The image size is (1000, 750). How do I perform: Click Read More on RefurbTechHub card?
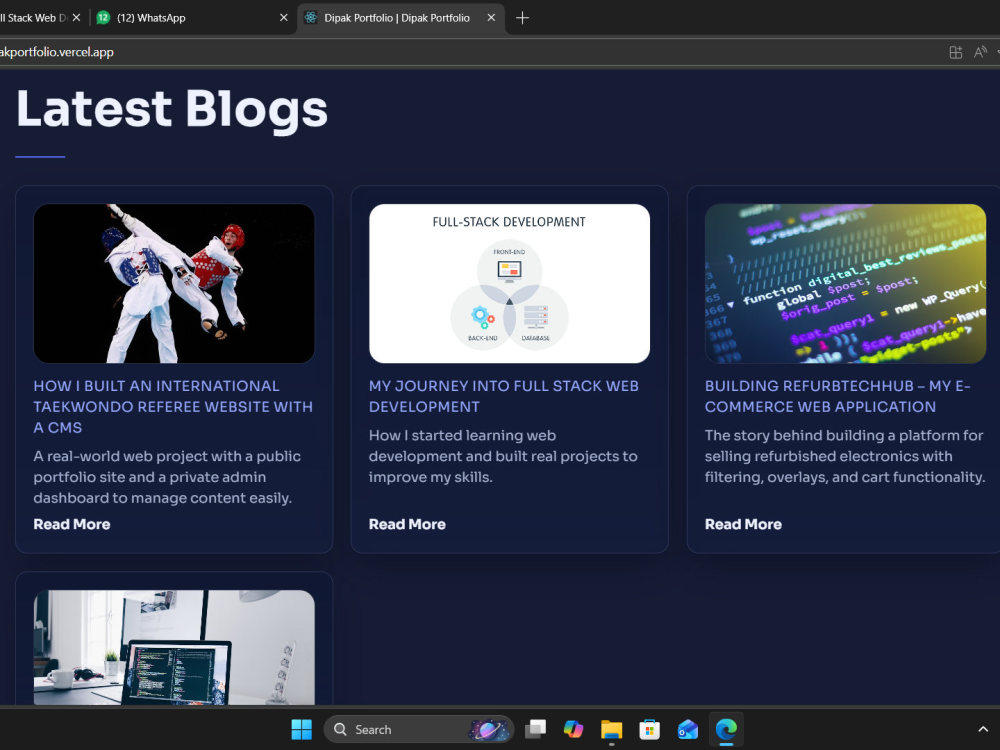[x=743, y=524]
